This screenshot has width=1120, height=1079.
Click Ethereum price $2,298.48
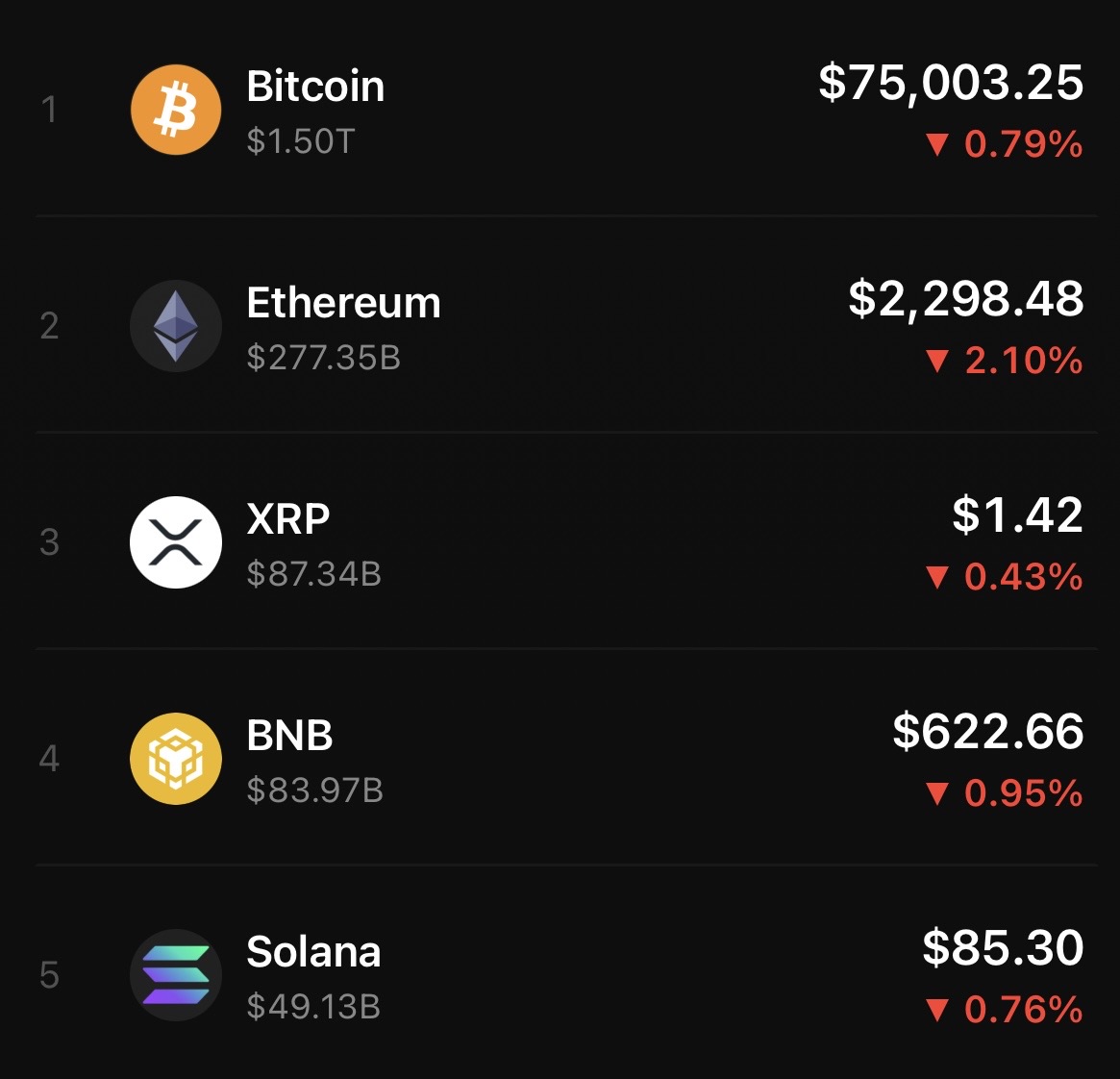pyautogui.click(x=965, y=299)
